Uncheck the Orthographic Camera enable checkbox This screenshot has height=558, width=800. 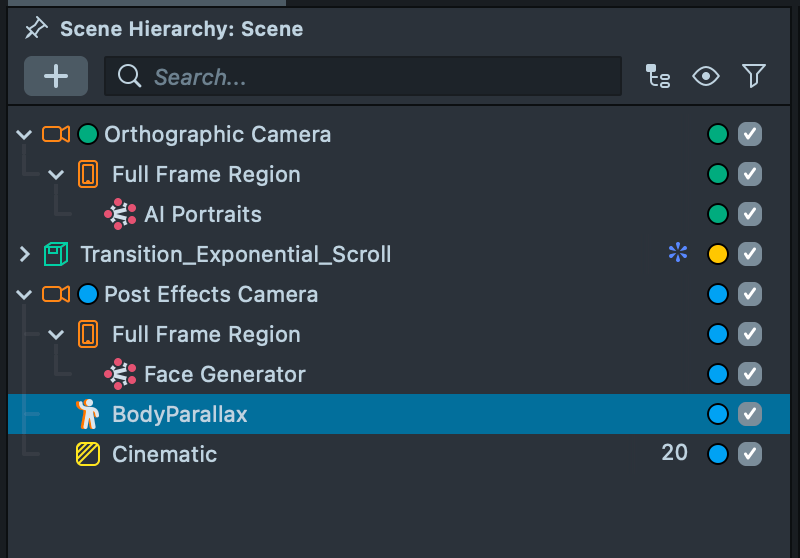coord(749,134)
